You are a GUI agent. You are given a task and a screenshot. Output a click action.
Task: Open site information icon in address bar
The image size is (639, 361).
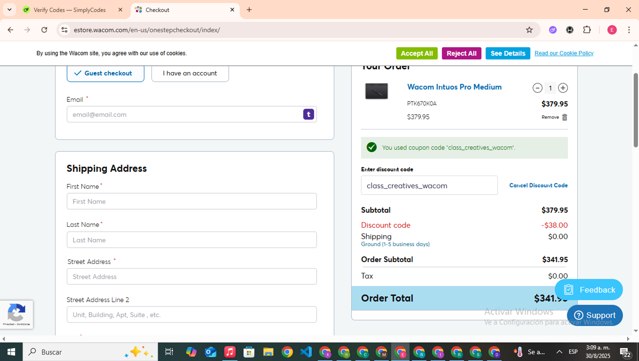coord(64,30)
